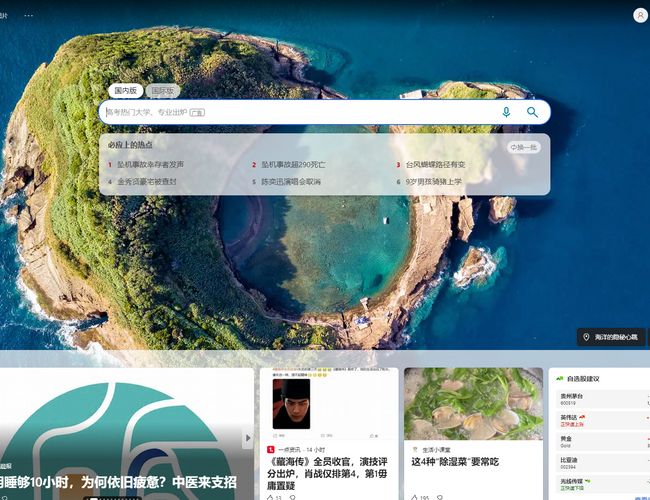Click the carousel slide indicator dots
This screenshot has height=500, width=650.
[x=112, y=498]
